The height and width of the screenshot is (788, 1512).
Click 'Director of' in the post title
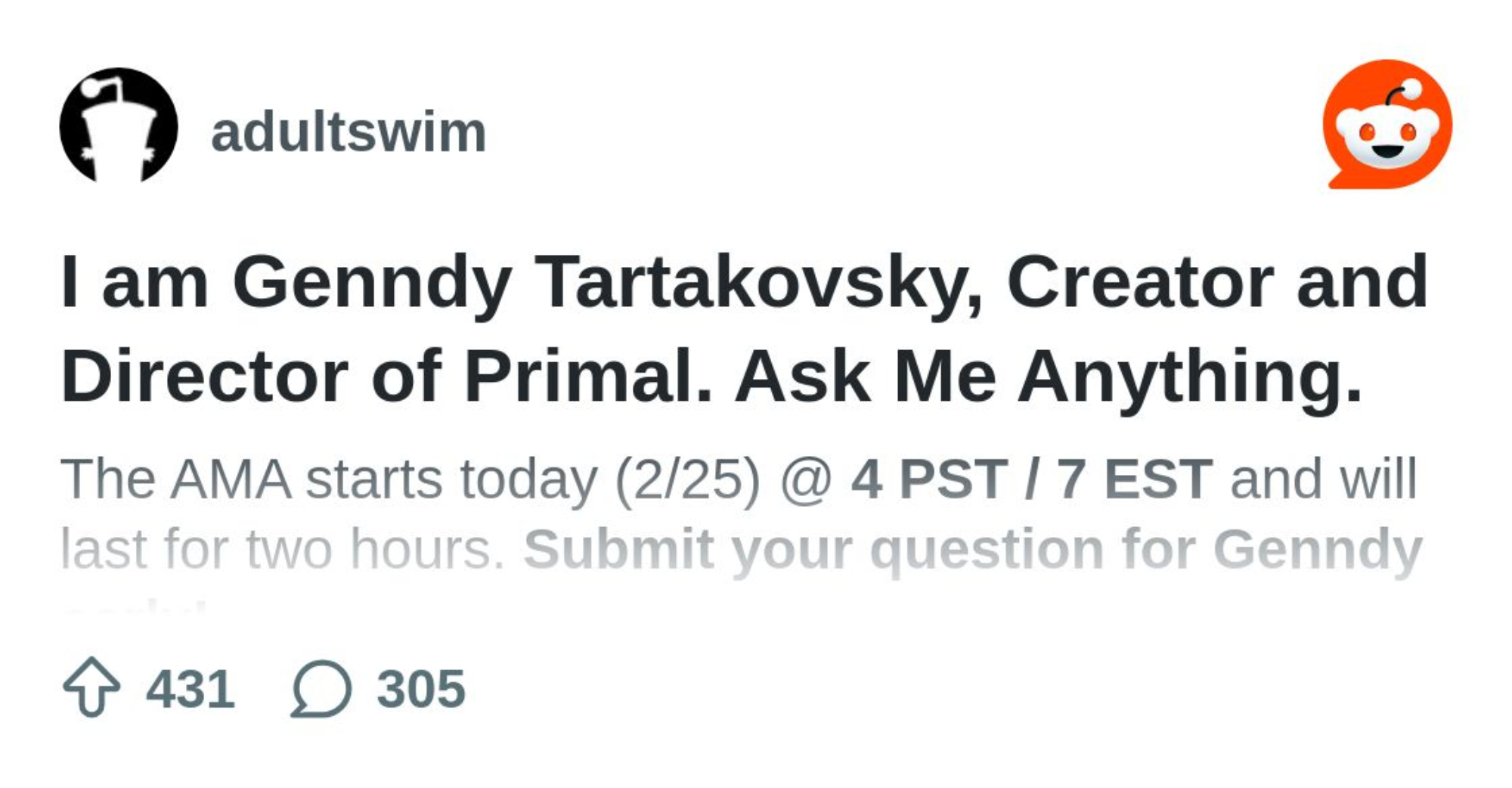click(251, 376)
